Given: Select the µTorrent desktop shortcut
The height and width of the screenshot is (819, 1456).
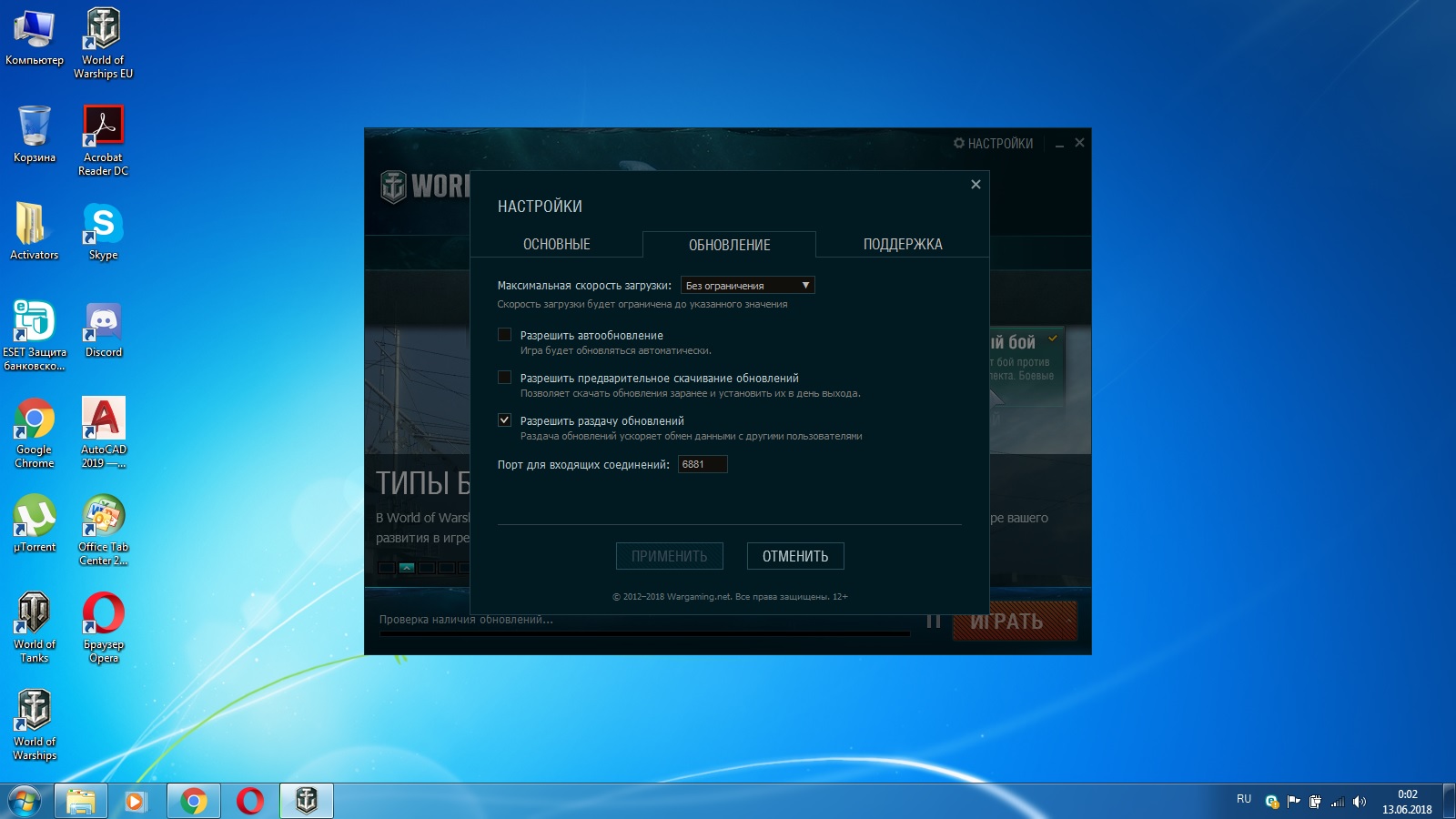Looking at the screenshot, I should tap(35, 523).
